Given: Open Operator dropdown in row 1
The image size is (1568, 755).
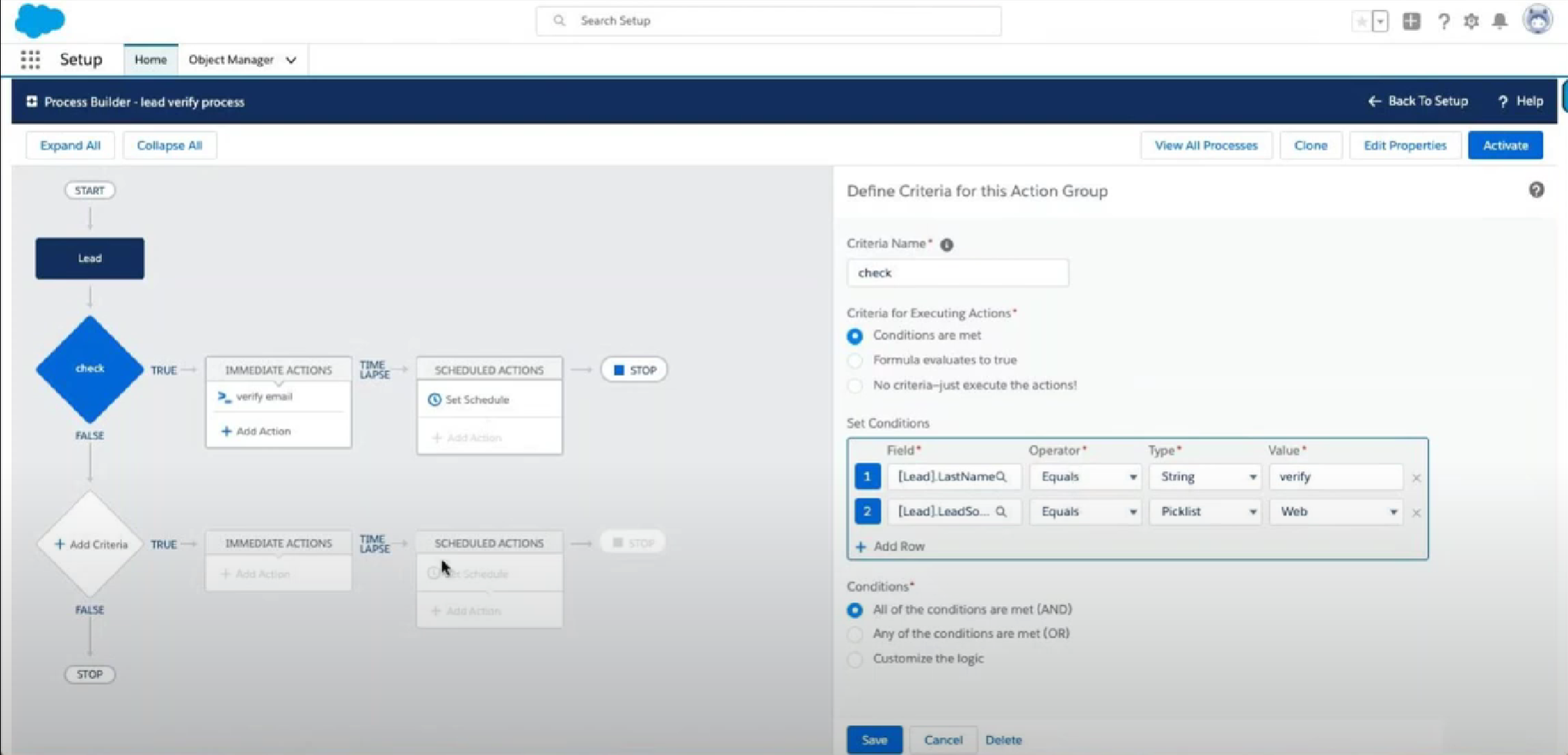Looking at the screenshot, I should coord(1086,477).
